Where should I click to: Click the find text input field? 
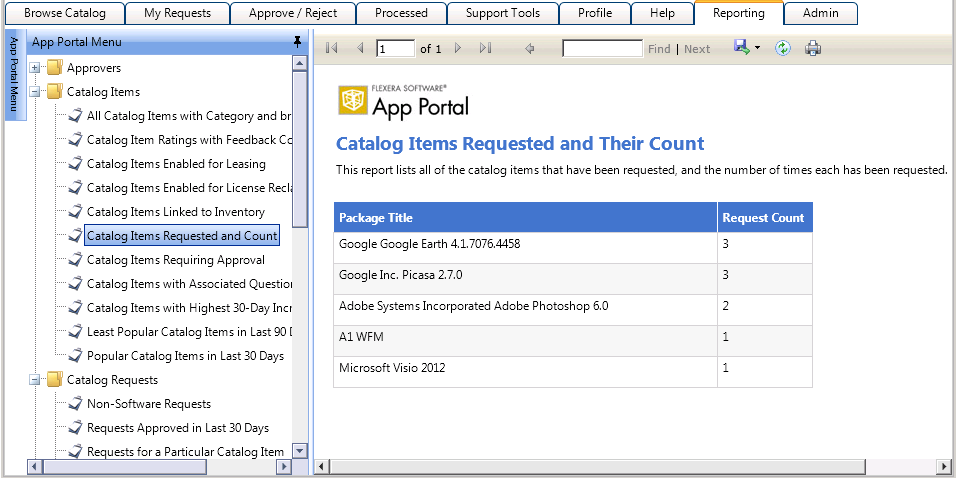[x=602, y=48]
